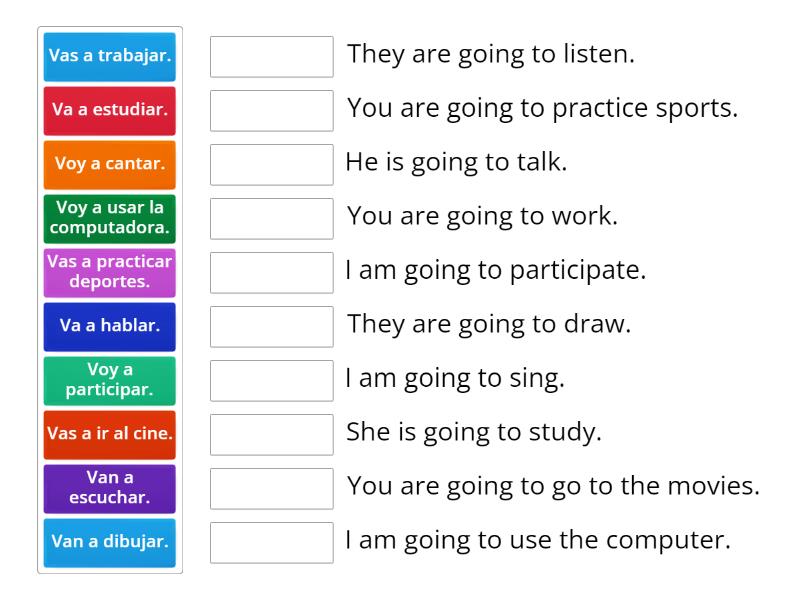The width and height of the screenshot is (800, 600).
Task: Select the 'Voy a usar la computadora.' tile
Action: pyautogui.click(x=110, y=219)
